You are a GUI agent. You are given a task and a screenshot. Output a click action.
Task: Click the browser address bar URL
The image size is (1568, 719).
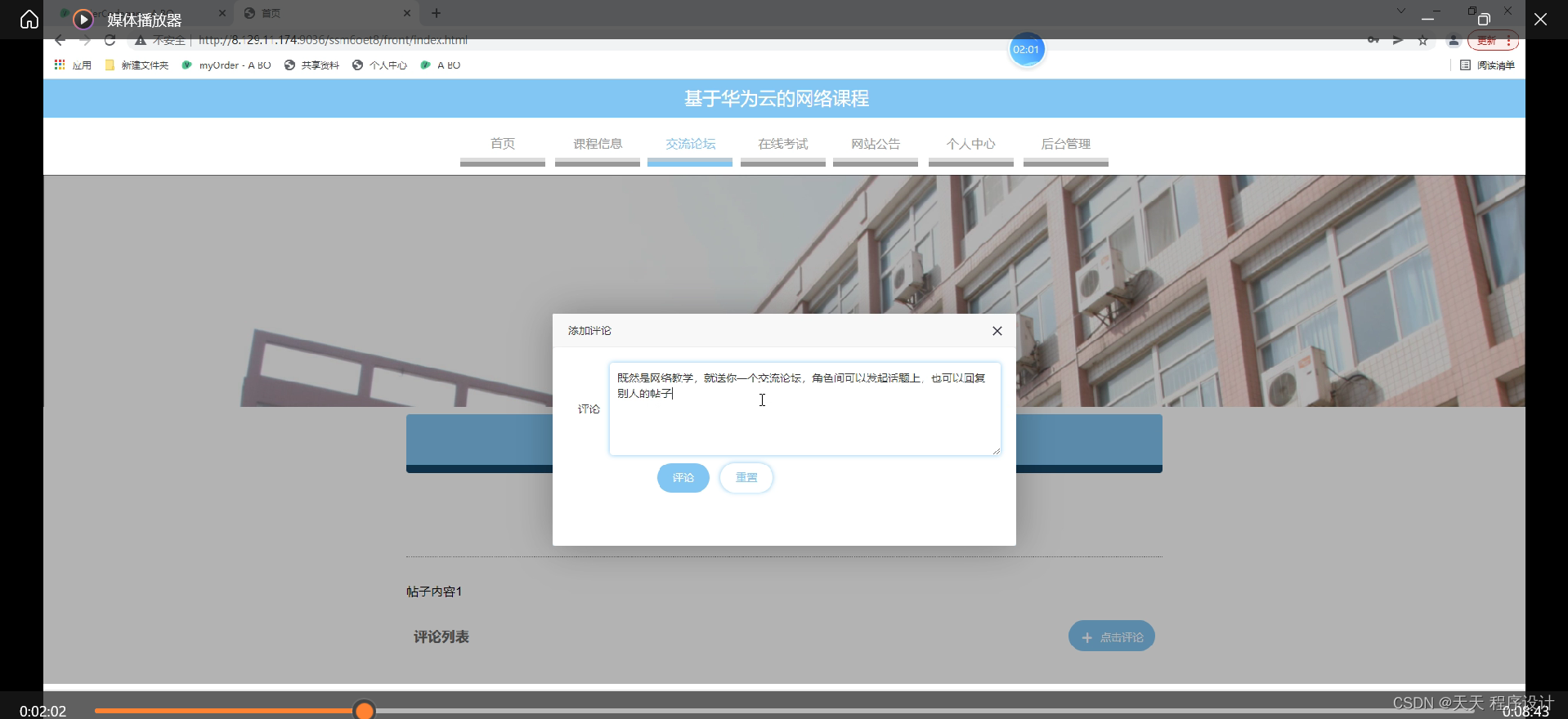[x=334, y=40]
